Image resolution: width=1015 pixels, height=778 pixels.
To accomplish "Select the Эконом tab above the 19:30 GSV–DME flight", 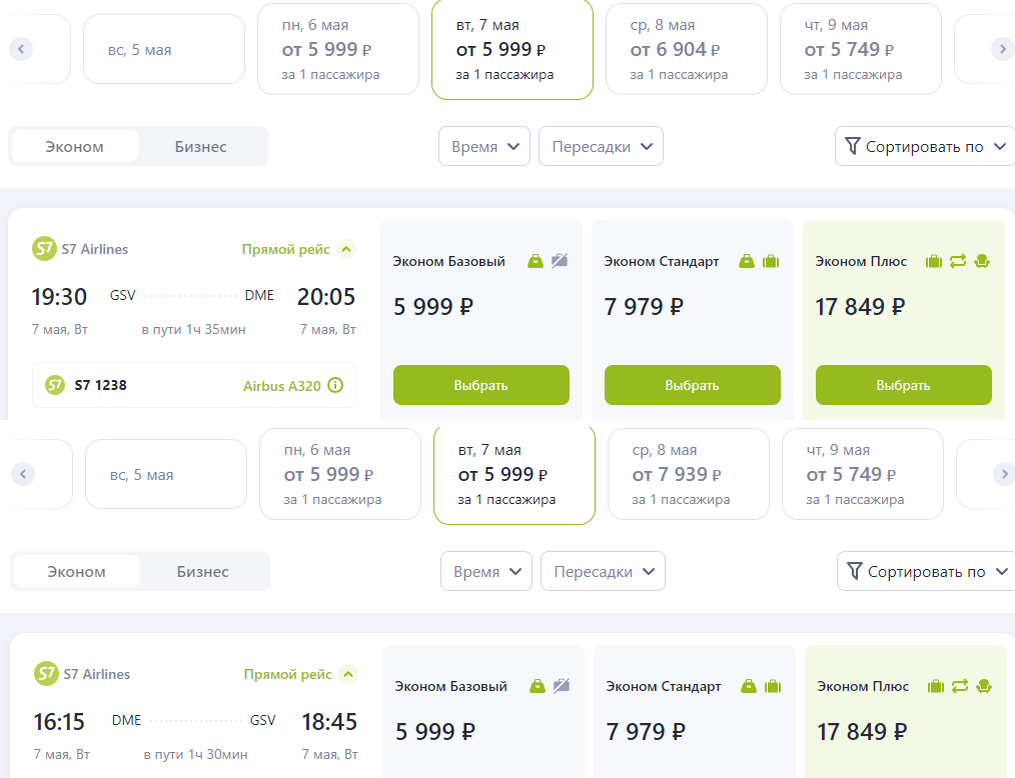I will point(74,146).
